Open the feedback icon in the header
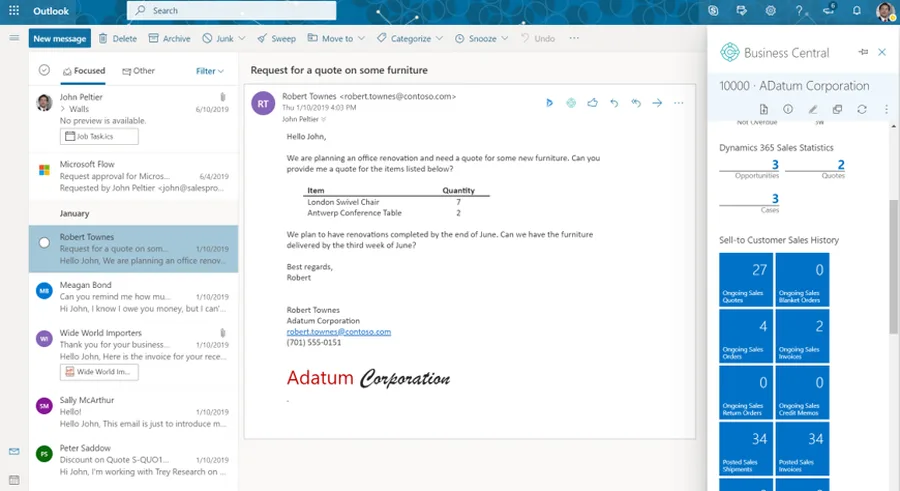 [742, 10]
